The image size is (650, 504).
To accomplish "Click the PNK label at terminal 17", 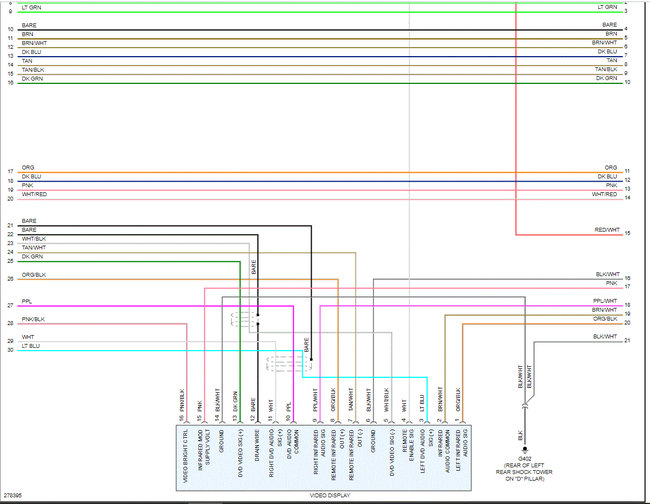I will coord(611,283).
